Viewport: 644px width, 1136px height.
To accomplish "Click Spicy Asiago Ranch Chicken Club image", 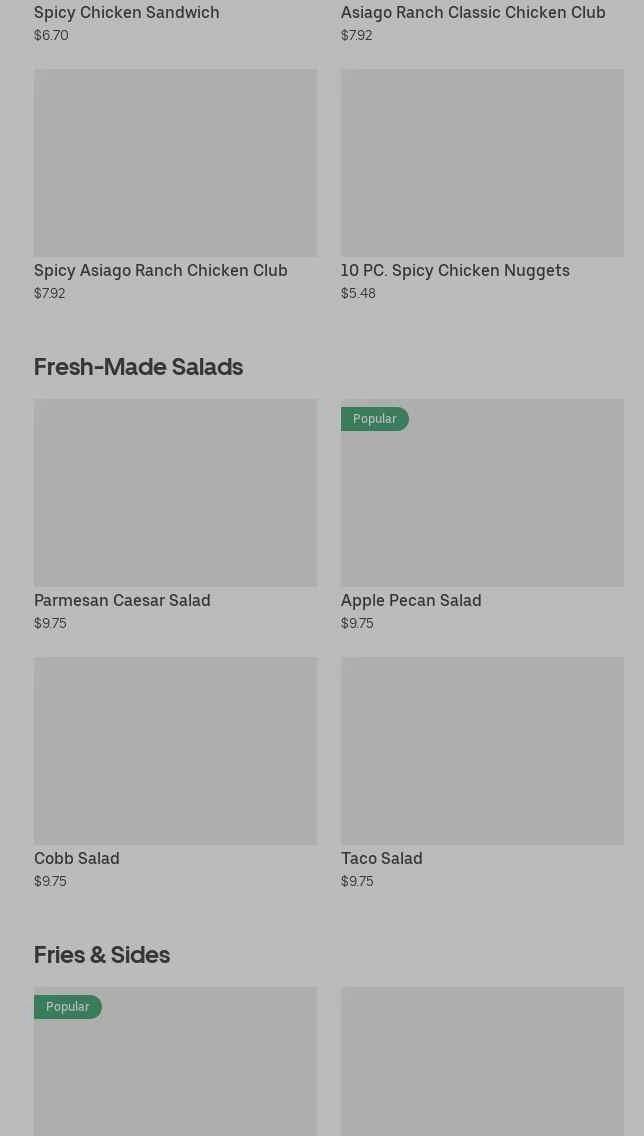I will [175, 162].
